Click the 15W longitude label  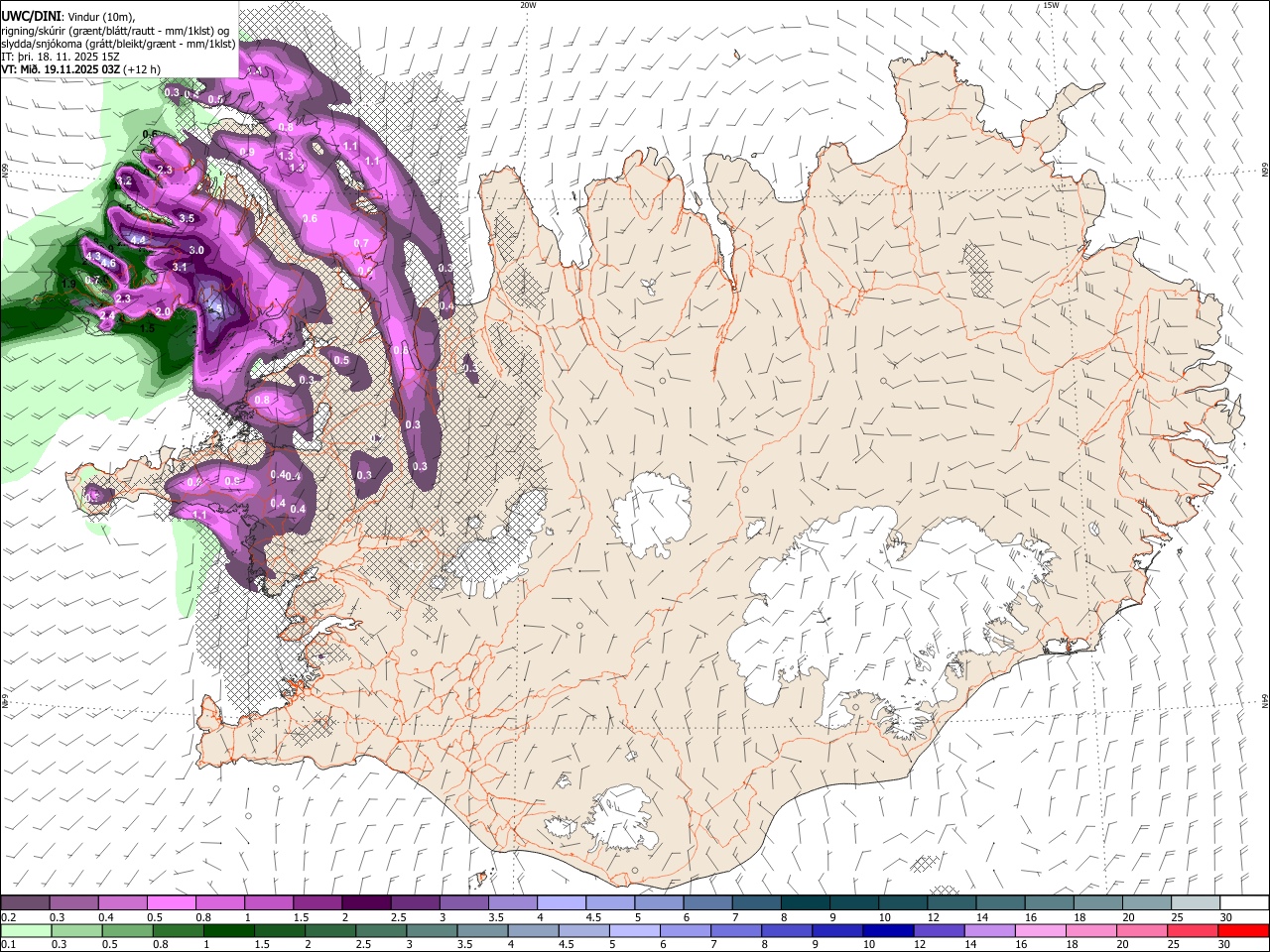tap(1051, 5)
